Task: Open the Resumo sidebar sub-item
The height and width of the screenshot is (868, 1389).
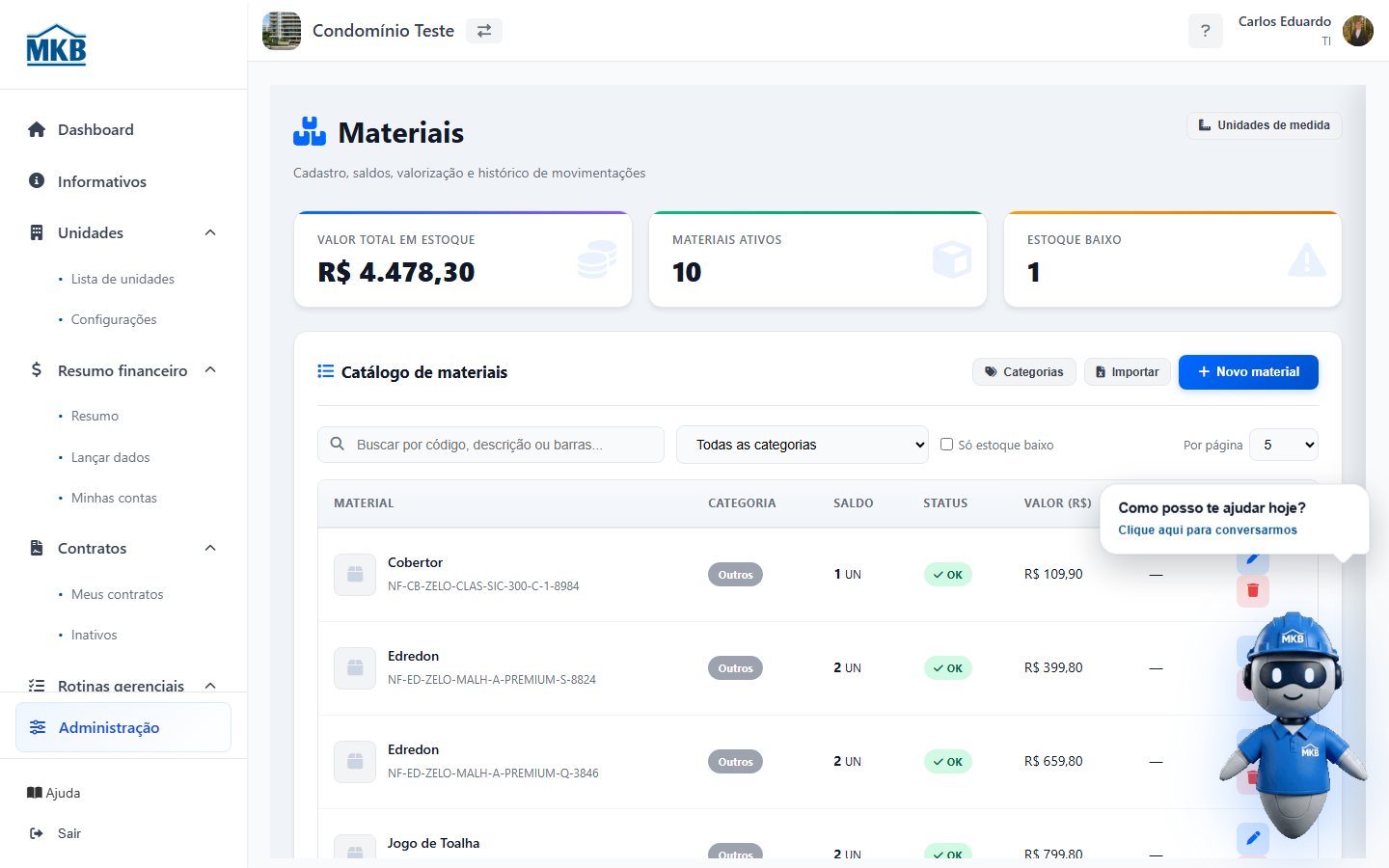Action: pos(95,416)
